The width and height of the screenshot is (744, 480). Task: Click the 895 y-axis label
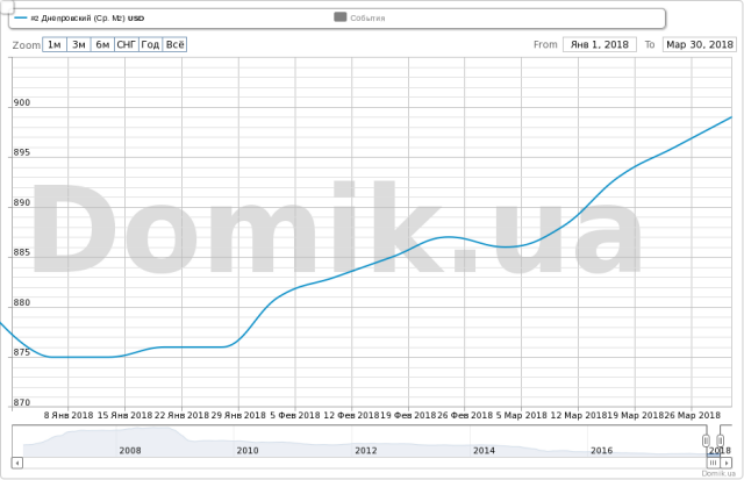coord(22,152)
